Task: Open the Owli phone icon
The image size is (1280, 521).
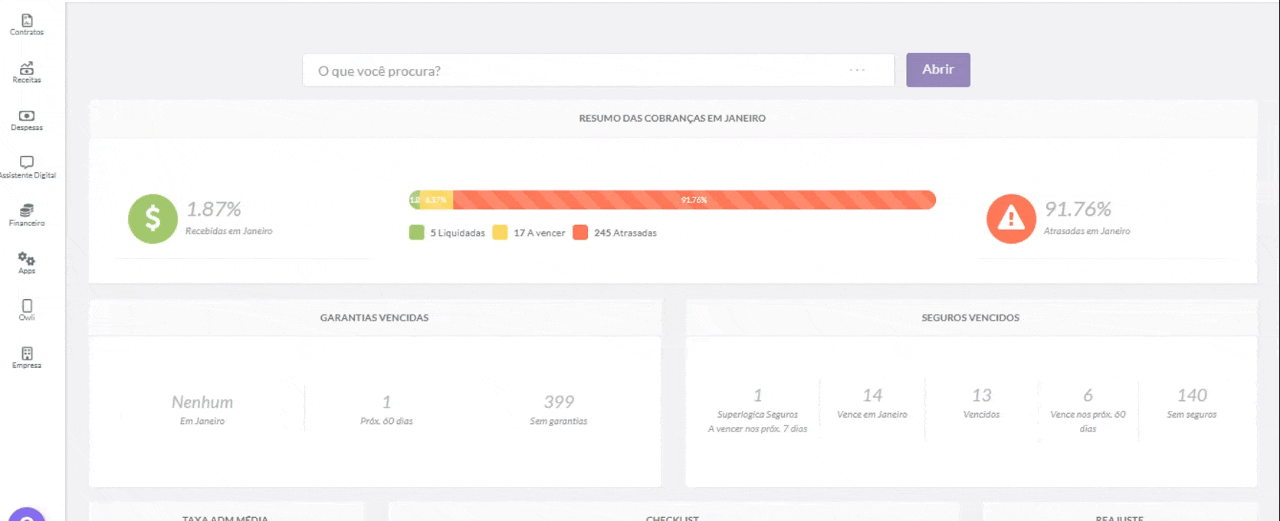Action: pyautogui.click(x=27, y=306)
